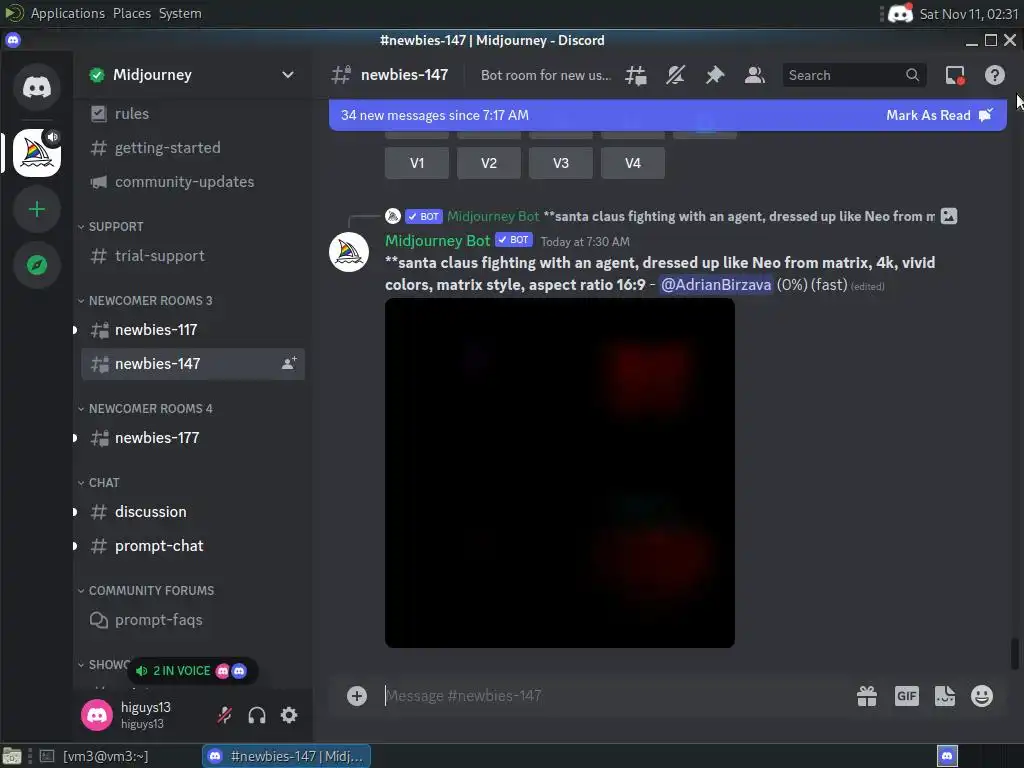Viewport: 1024px width, 768px height.
Task: Open User Settings gear icon
Action: click(289, 716)
